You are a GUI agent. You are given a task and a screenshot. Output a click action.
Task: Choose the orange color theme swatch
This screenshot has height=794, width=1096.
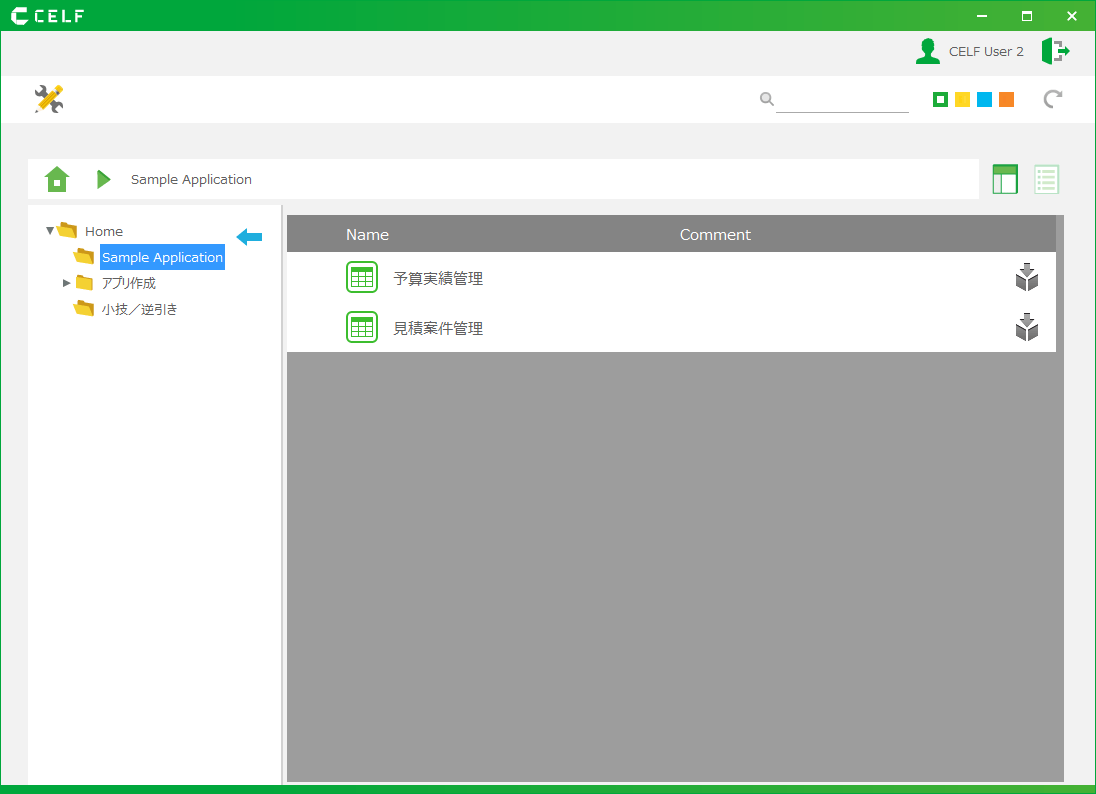[x=1006, y=99]
